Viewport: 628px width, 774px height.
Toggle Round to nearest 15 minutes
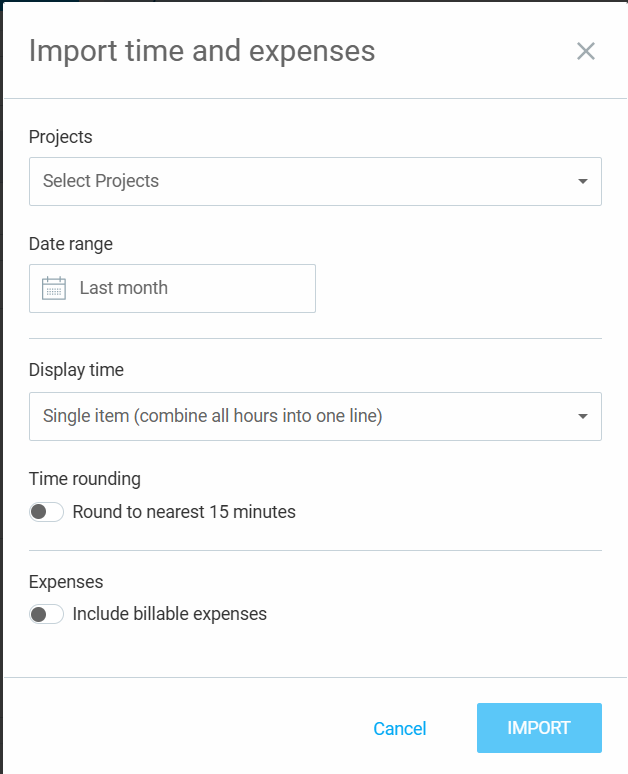pyautogui.click(x=46, y=512)
